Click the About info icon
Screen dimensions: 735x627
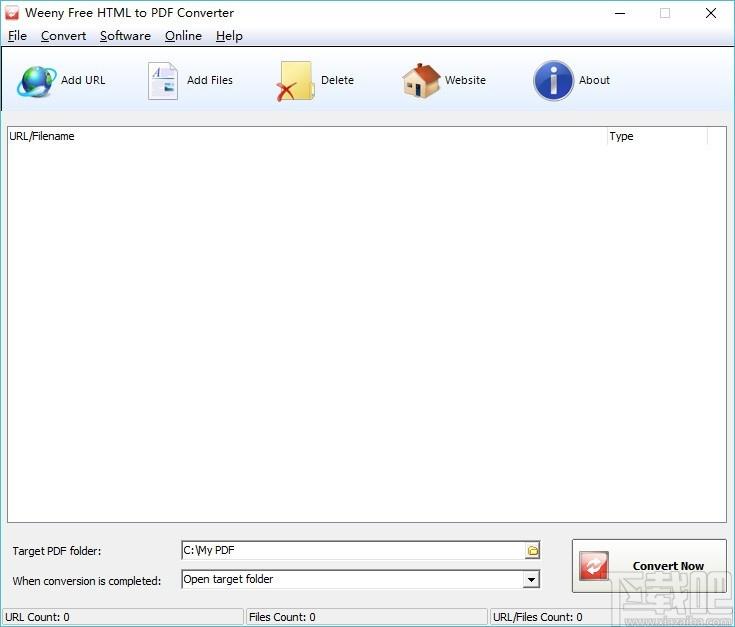553,81
